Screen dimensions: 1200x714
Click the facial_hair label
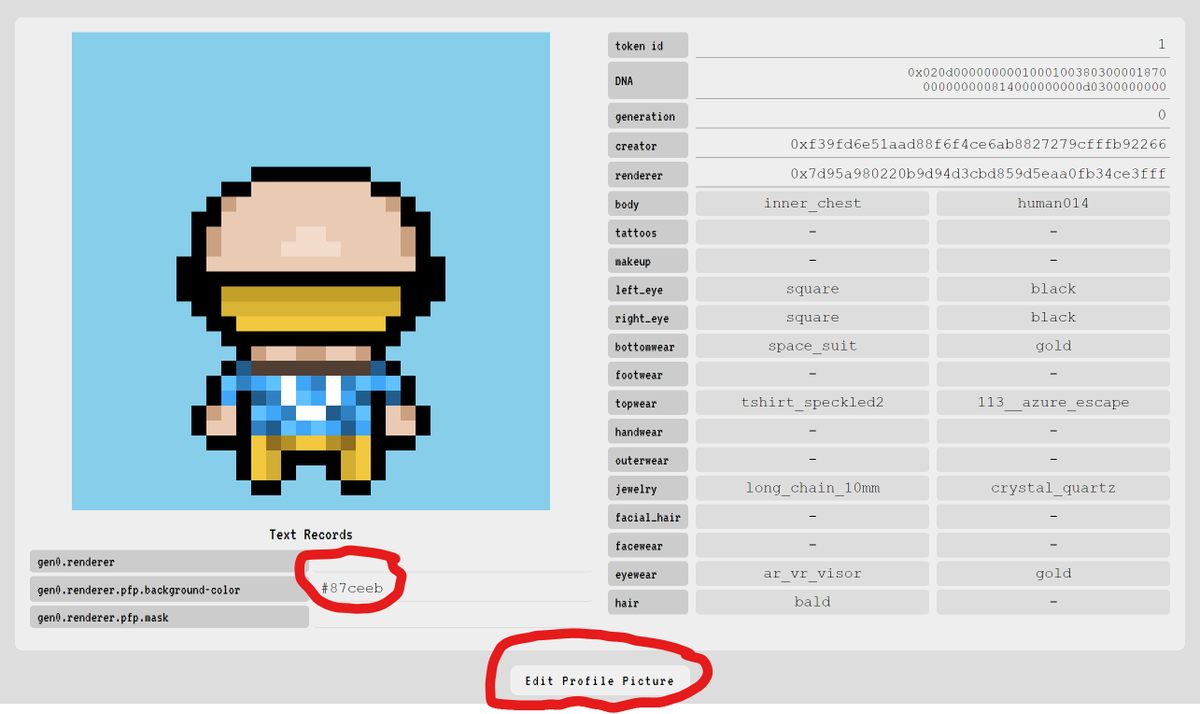(x=648, y=518)
